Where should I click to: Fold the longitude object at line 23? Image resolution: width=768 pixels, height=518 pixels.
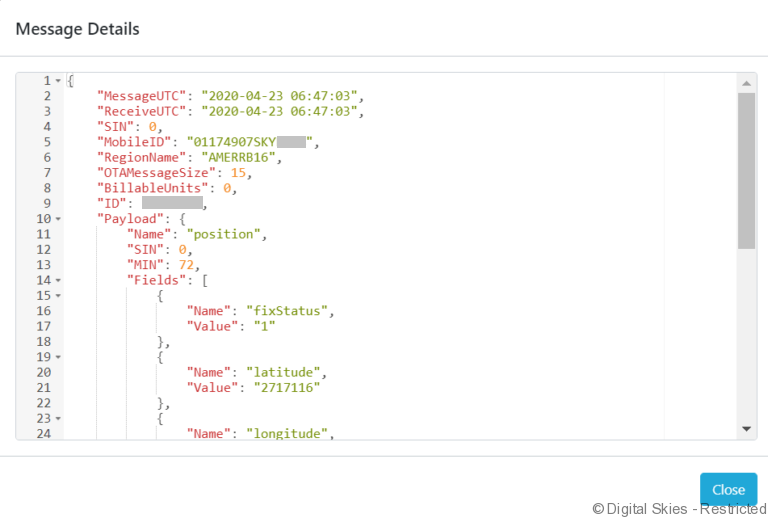[58, 419]
